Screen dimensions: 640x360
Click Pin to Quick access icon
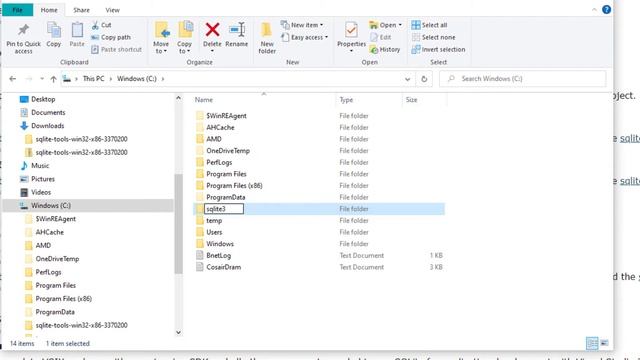[23, 30]
